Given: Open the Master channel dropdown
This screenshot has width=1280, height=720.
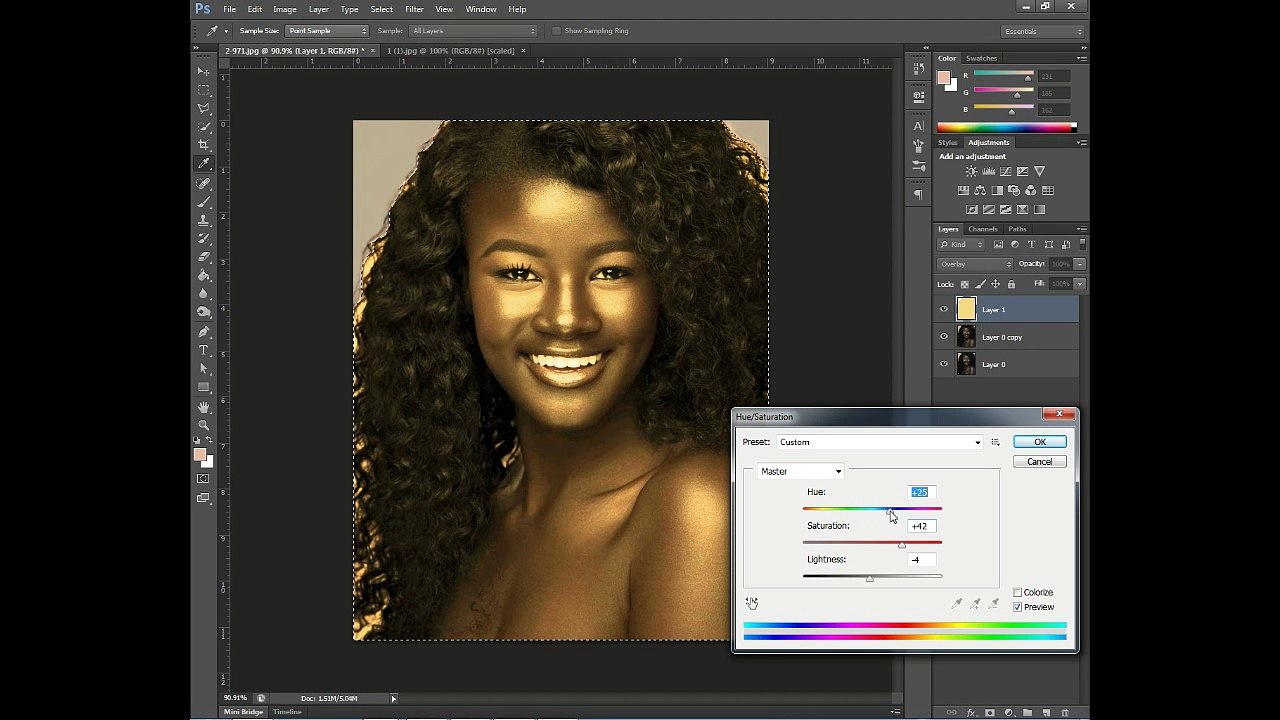Looking at the screenshot, I should (801, 471).
